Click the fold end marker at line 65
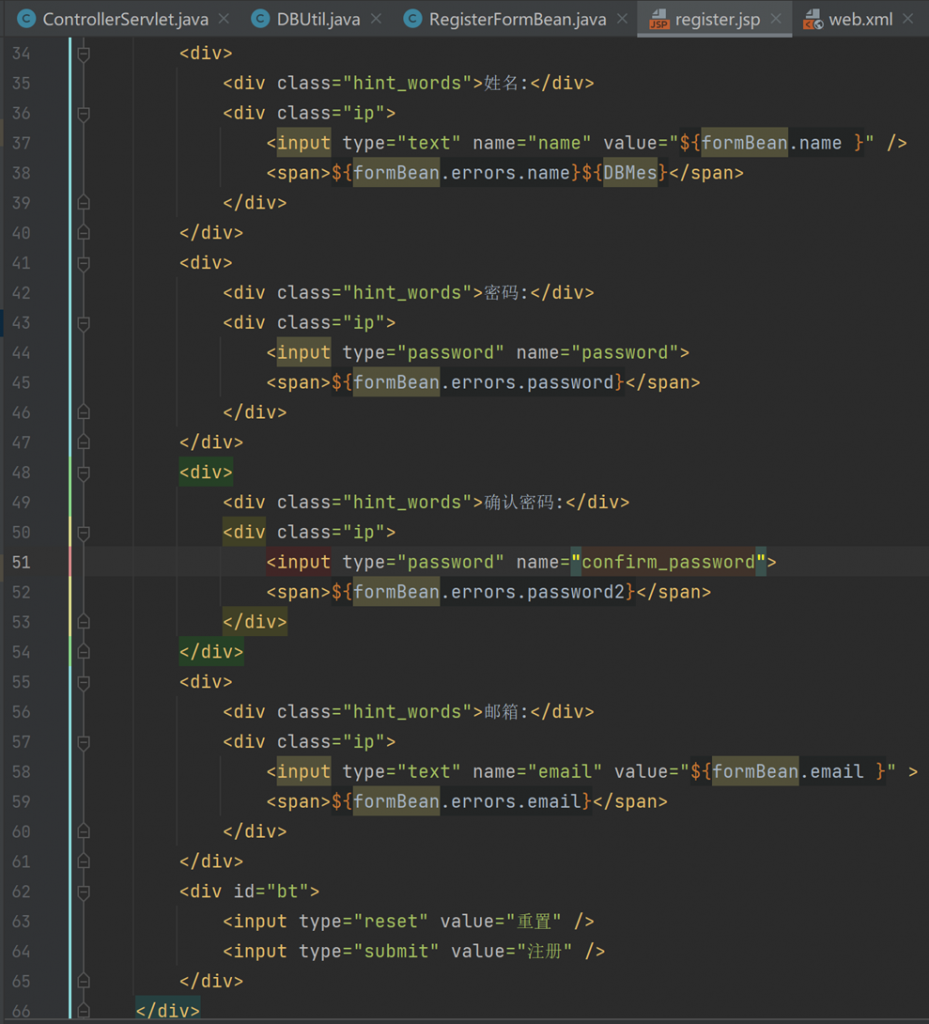The height and width of the screenshot is (1024, 929). [84, 981]
